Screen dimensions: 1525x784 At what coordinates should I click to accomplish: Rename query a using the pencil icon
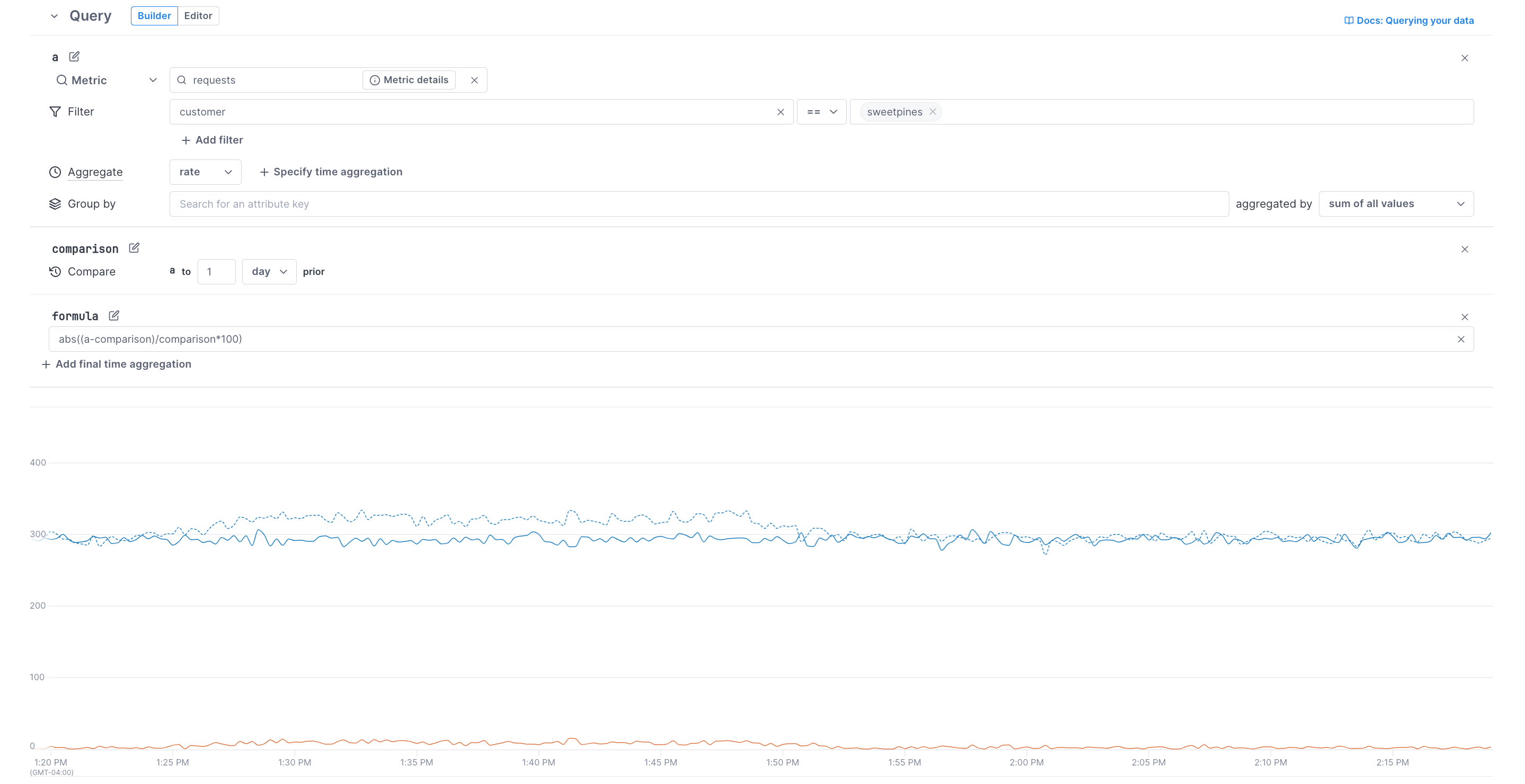pyautogui.click(x=74, y=56)
